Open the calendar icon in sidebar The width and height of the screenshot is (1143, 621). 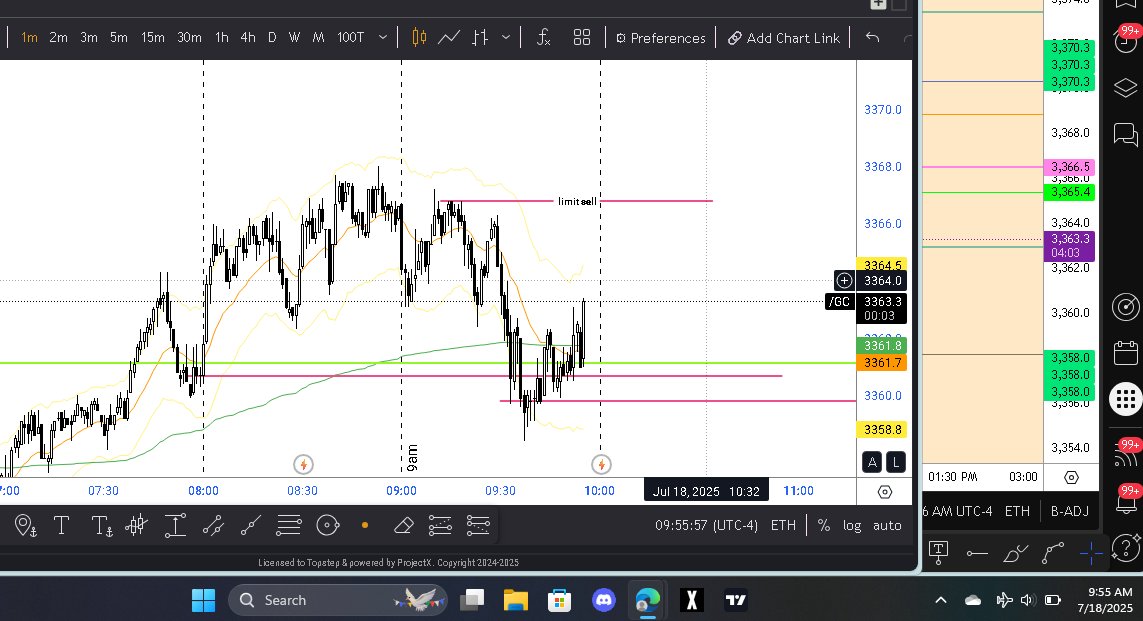click(x=1126, y=353)
